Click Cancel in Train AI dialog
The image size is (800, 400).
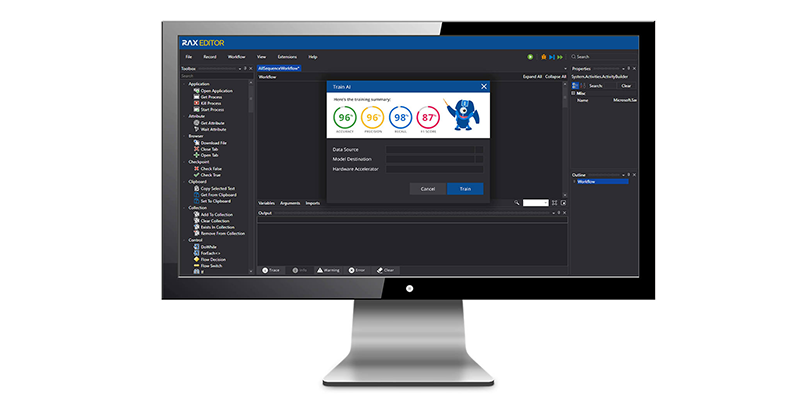428,189
